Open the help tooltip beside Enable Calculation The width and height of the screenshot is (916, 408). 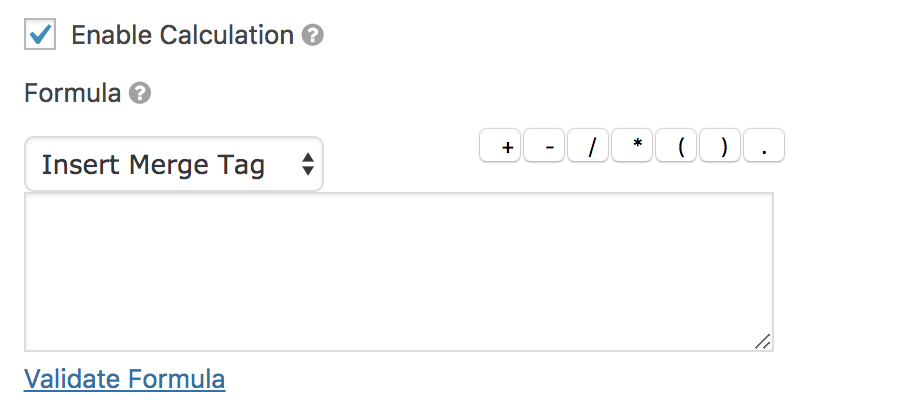pyautogui.click(x=313, y=35)
